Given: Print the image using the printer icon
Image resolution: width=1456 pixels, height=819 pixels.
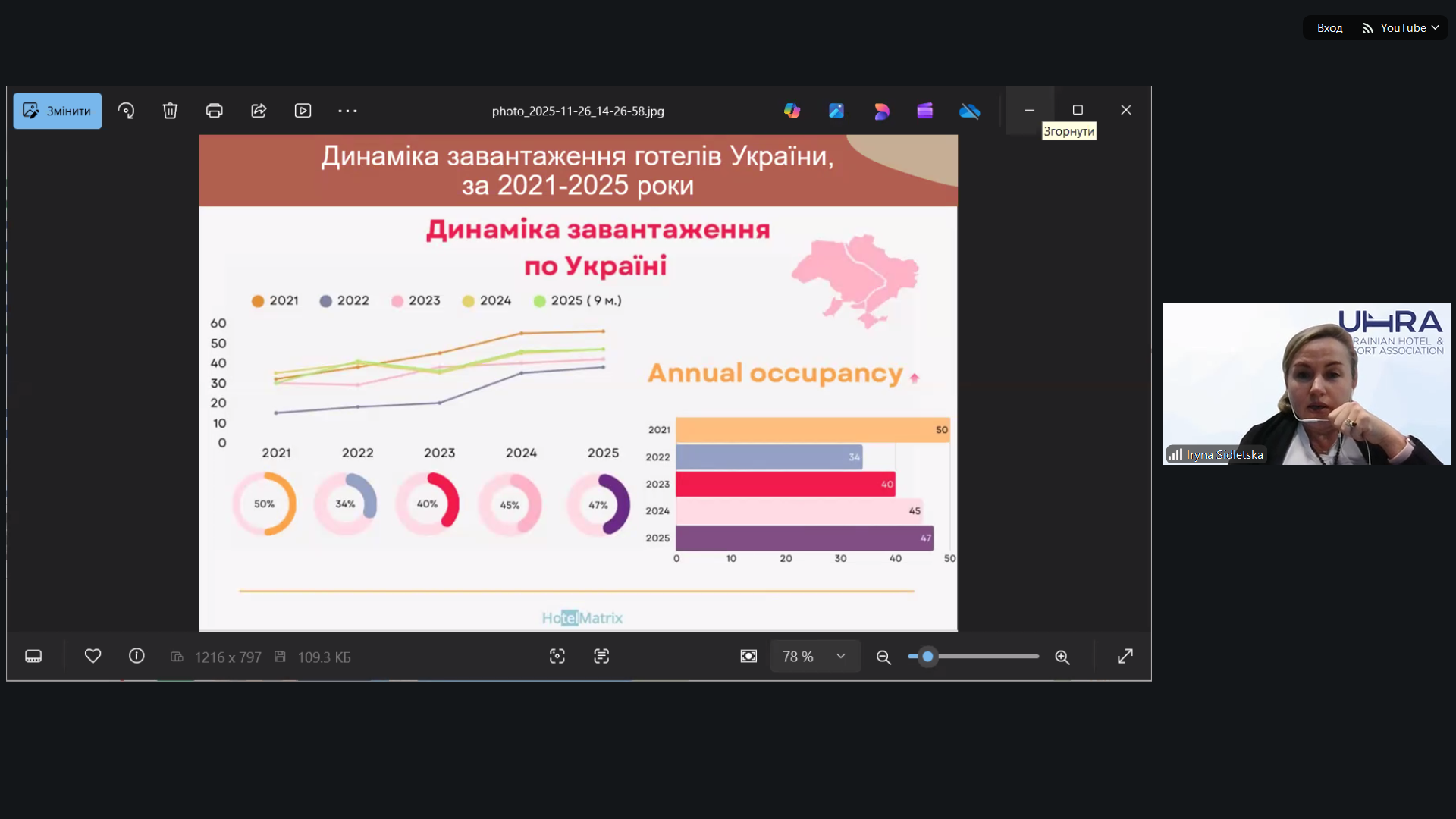Looking at the screenshot, I should coord(215,111).
